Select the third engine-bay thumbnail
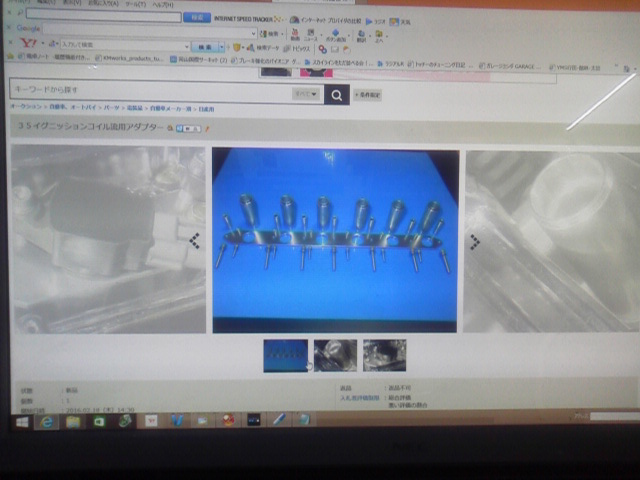This screenshot has width=640, height=480. coord(384,355)
